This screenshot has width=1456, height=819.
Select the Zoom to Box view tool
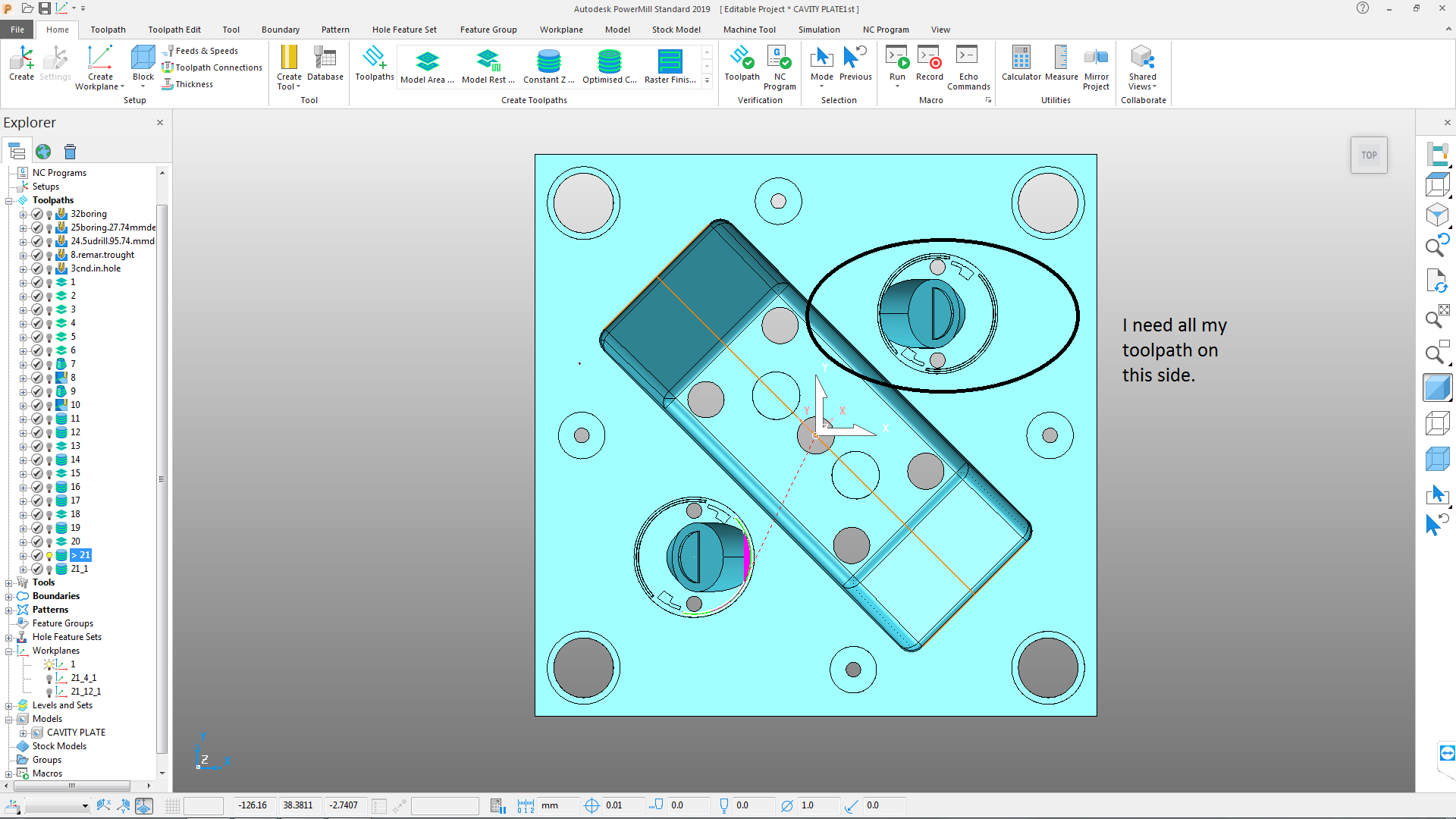click(x=1437, y=353)
